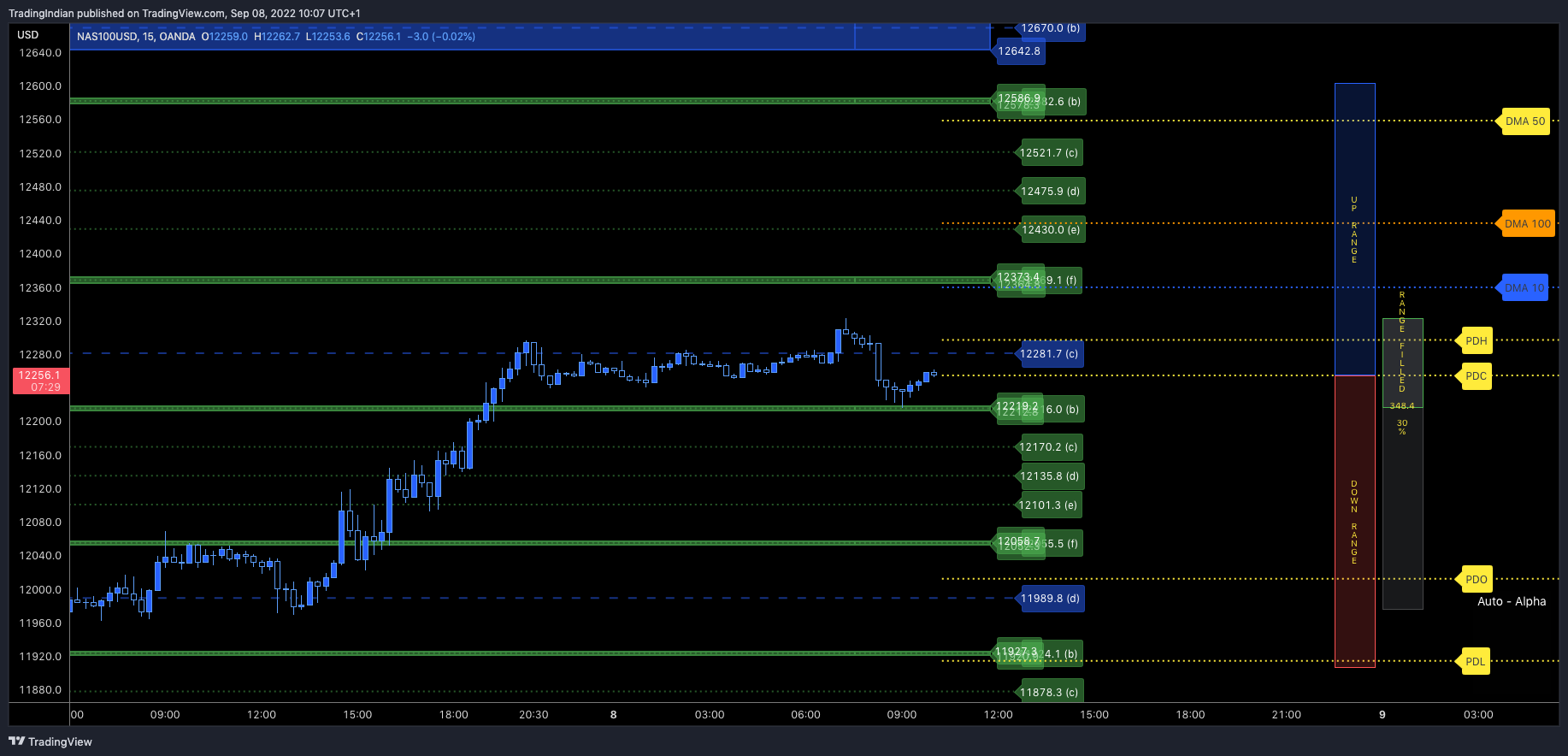The height and width of the screenshot is (756, 1568).
Task: Click the PDH level label
Action: 1475,341
